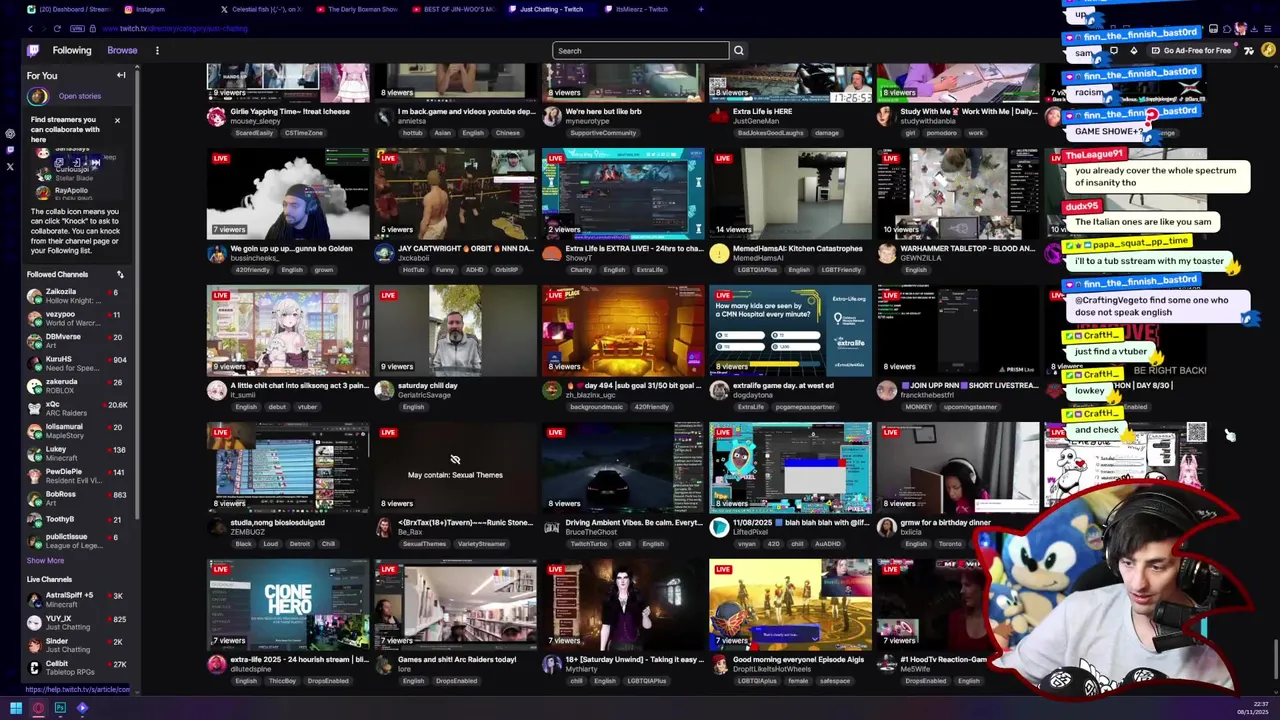Open the Sexual Themes hidden stream thumbnail
Image resolution: width=1280 pixels, height=720 pixels.
(456, 468)
